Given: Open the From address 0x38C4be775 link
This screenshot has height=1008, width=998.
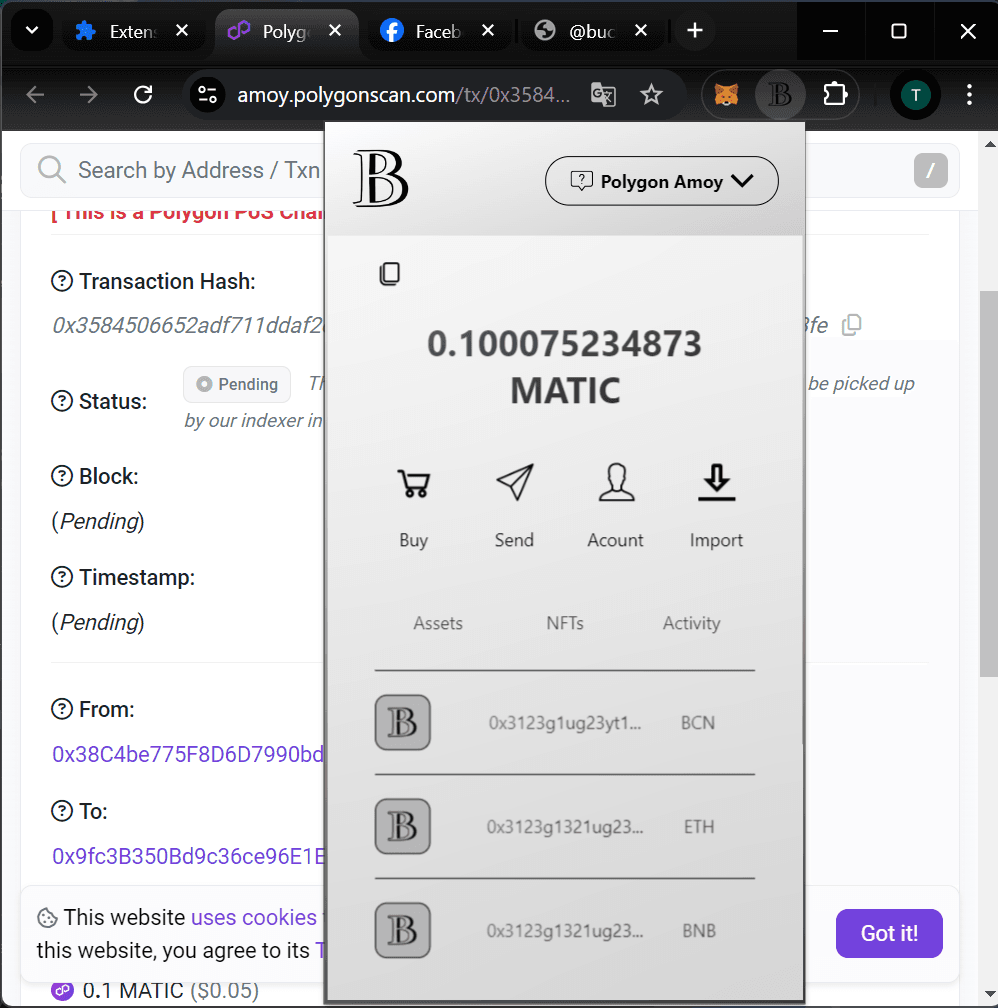Looking at the screenshot, I should [188, 754].
